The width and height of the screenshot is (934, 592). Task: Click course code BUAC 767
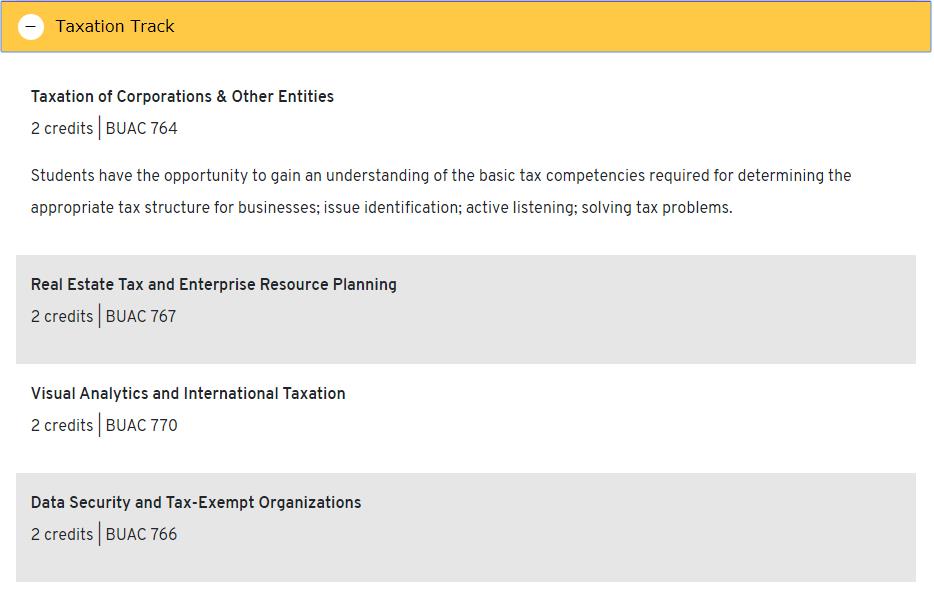pyautogui.click(x=141, y=317)
